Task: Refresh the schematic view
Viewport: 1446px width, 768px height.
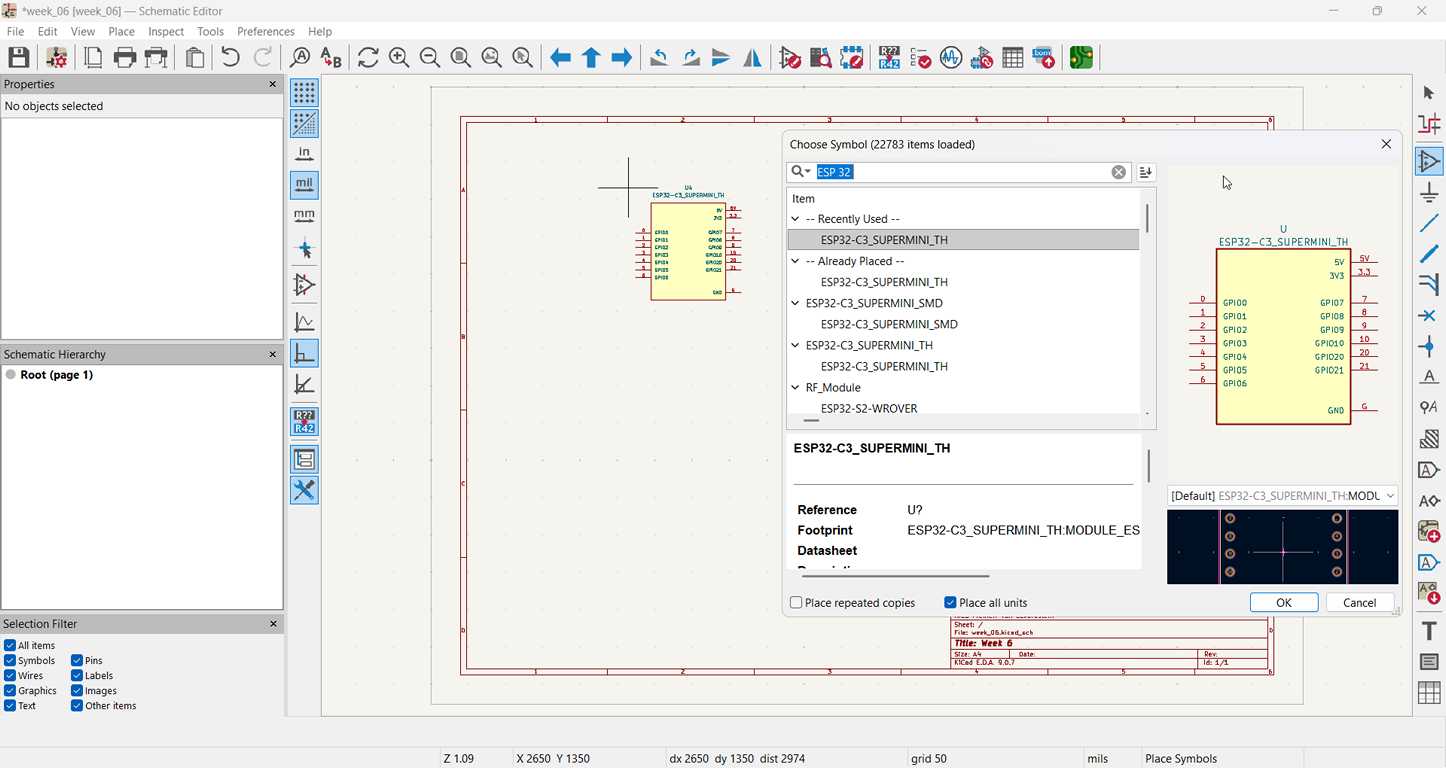Action: [x=368, y=58]
